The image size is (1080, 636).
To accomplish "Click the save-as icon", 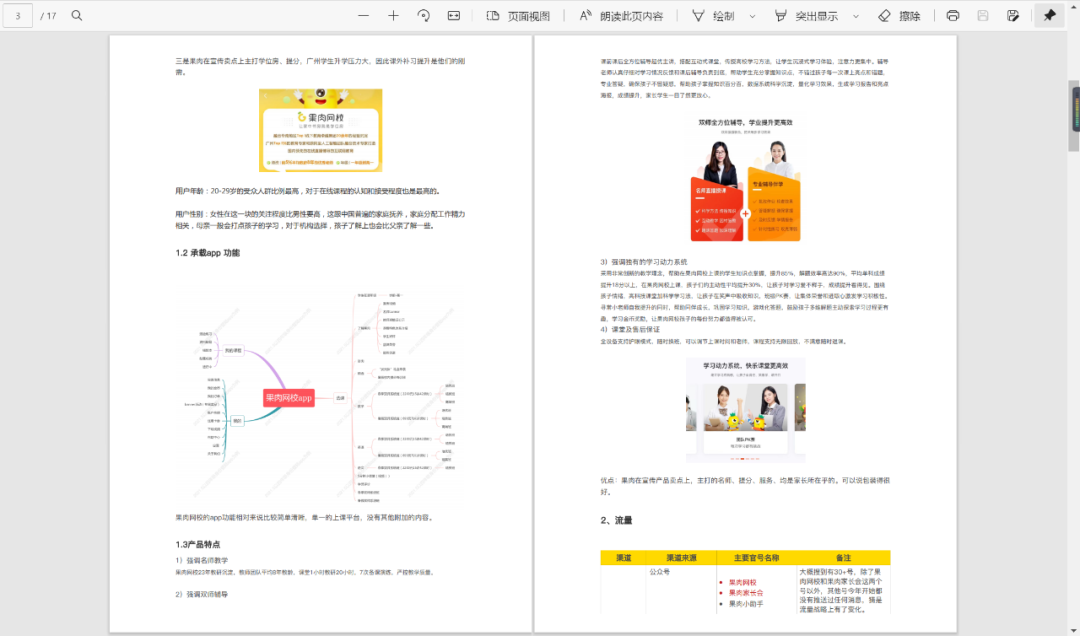I will pyautogui.click(x=1012, y=15).
